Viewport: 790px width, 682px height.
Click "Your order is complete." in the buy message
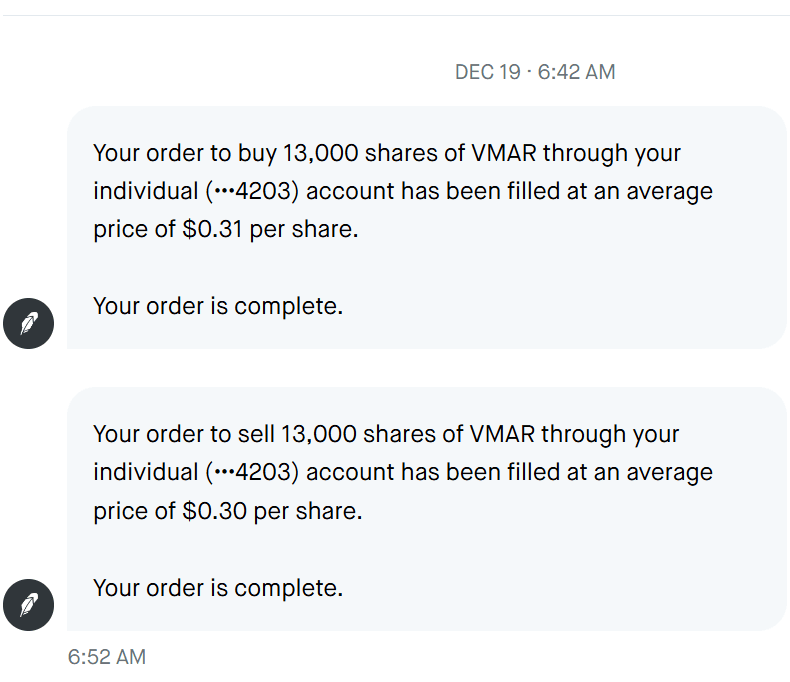(x=218, y=306)
